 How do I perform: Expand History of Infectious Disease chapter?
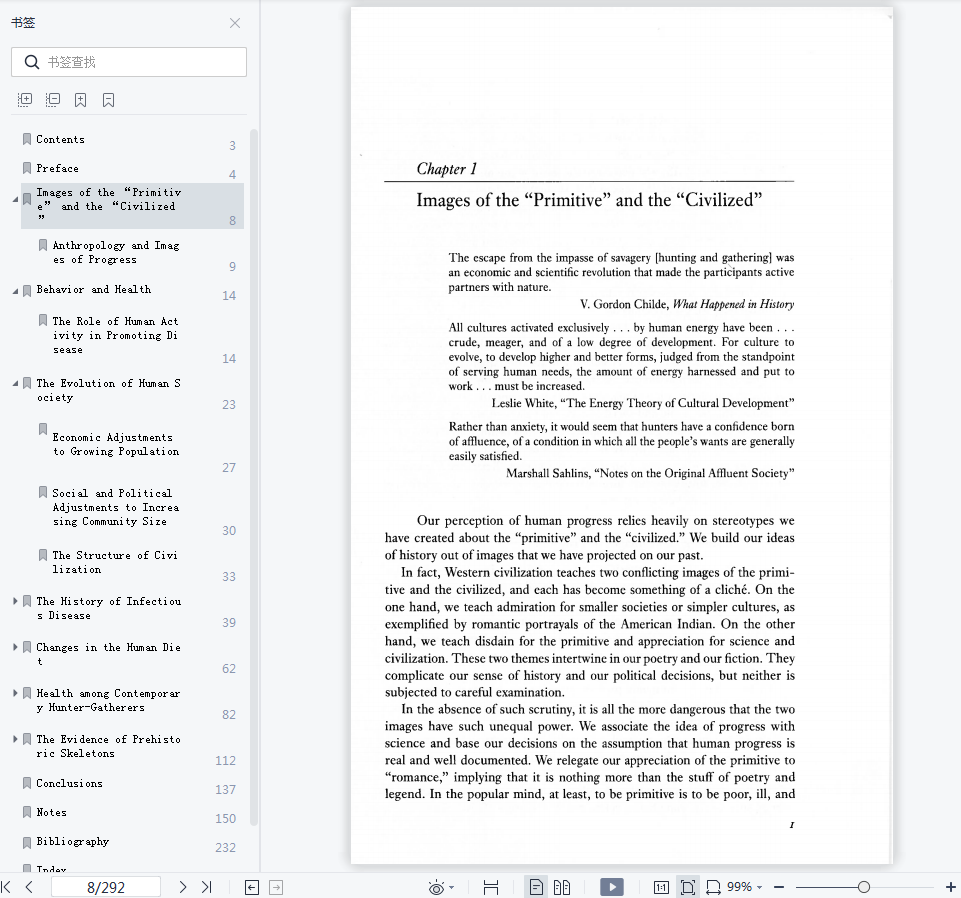[15, 601]
